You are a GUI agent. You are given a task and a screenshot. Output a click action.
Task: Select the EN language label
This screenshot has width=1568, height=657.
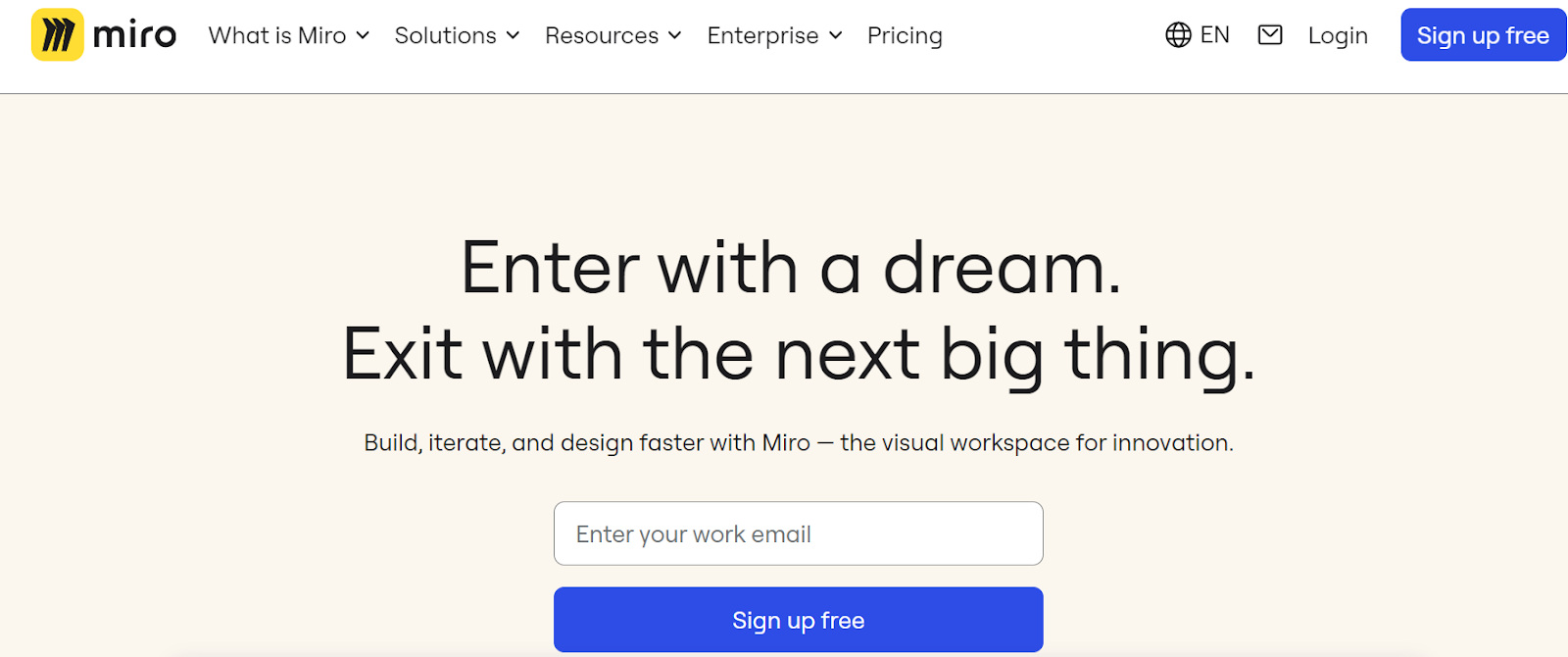click(1215, 35)
